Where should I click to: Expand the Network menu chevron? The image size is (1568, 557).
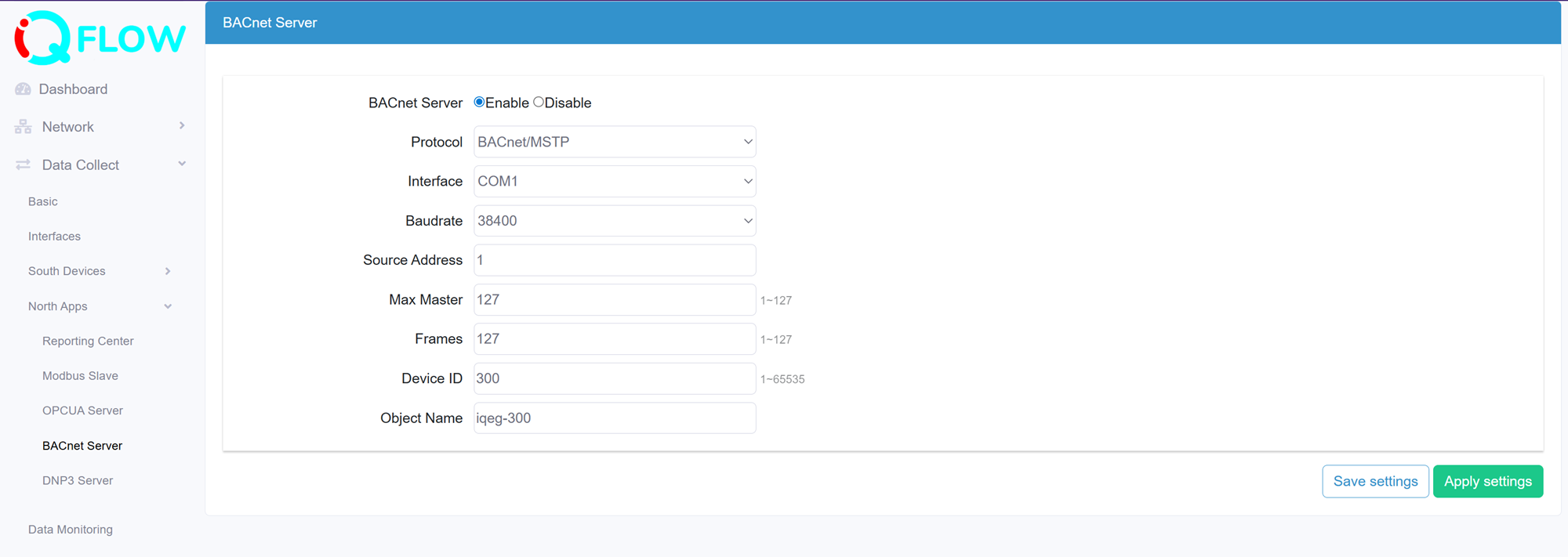tap(182, 126)
